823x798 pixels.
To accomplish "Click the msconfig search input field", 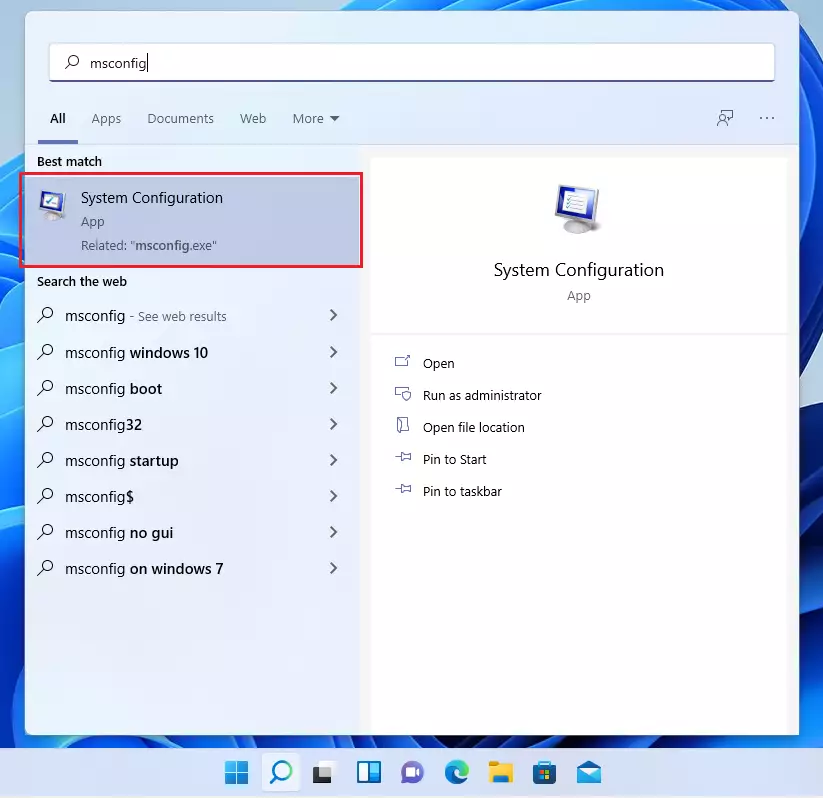I will point(412,62).
